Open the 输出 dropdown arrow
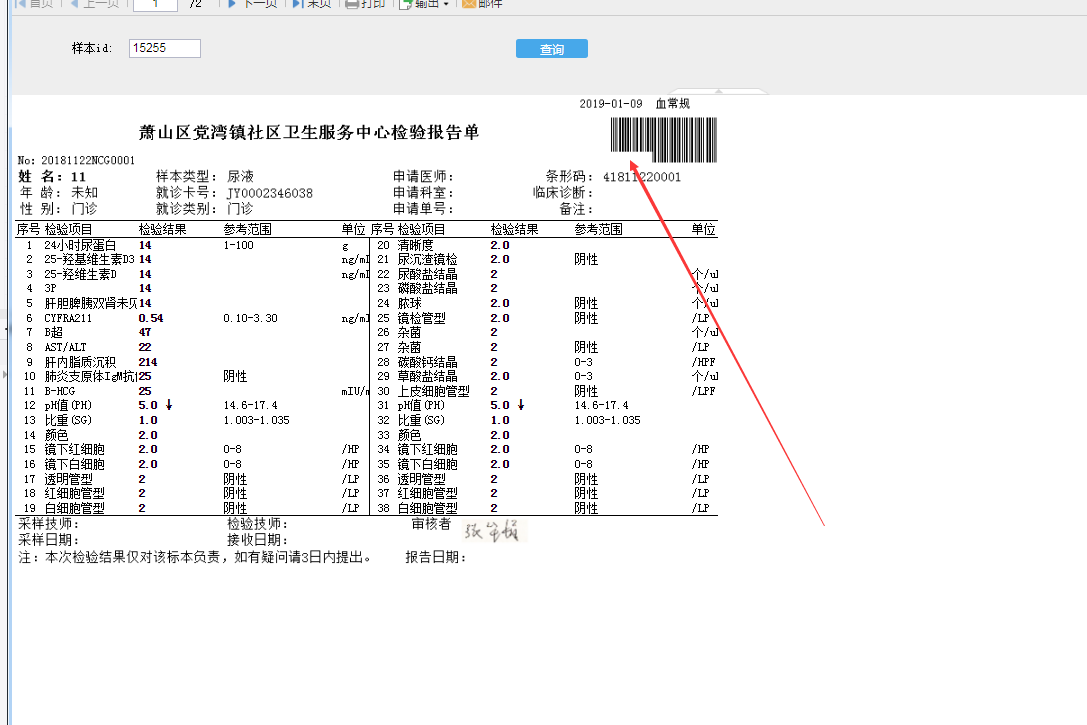Screen dimensions: 1087x725 pos(446,4)
